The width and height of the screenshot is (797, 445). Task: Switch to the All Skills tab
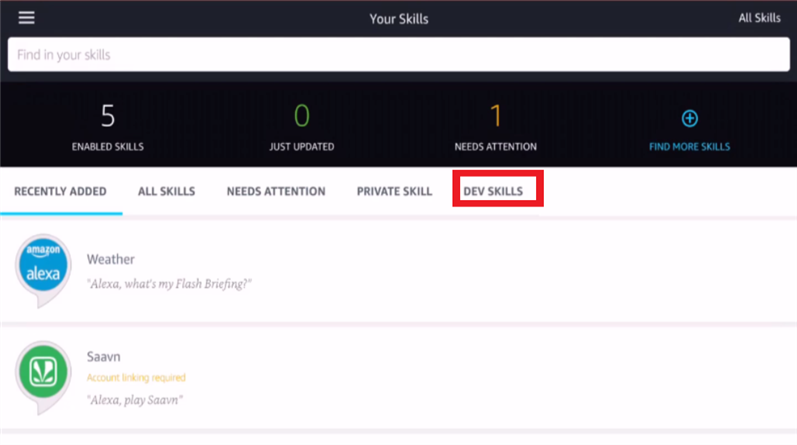pos(166,191)
